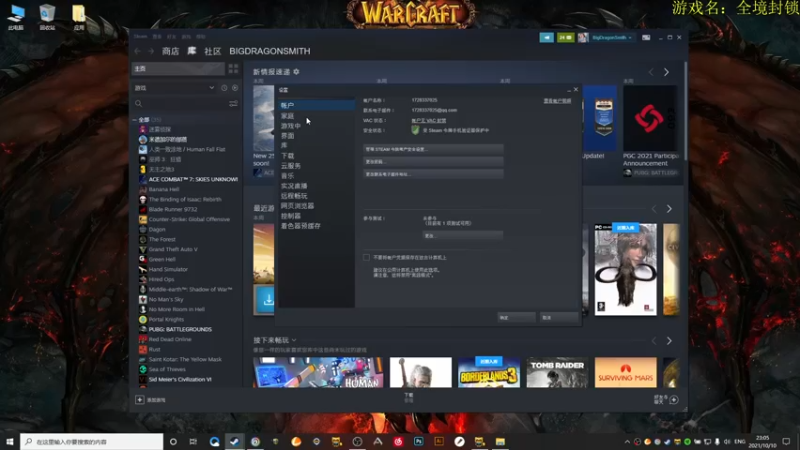Toggle don't save credentials checkbox

point(366,257)
